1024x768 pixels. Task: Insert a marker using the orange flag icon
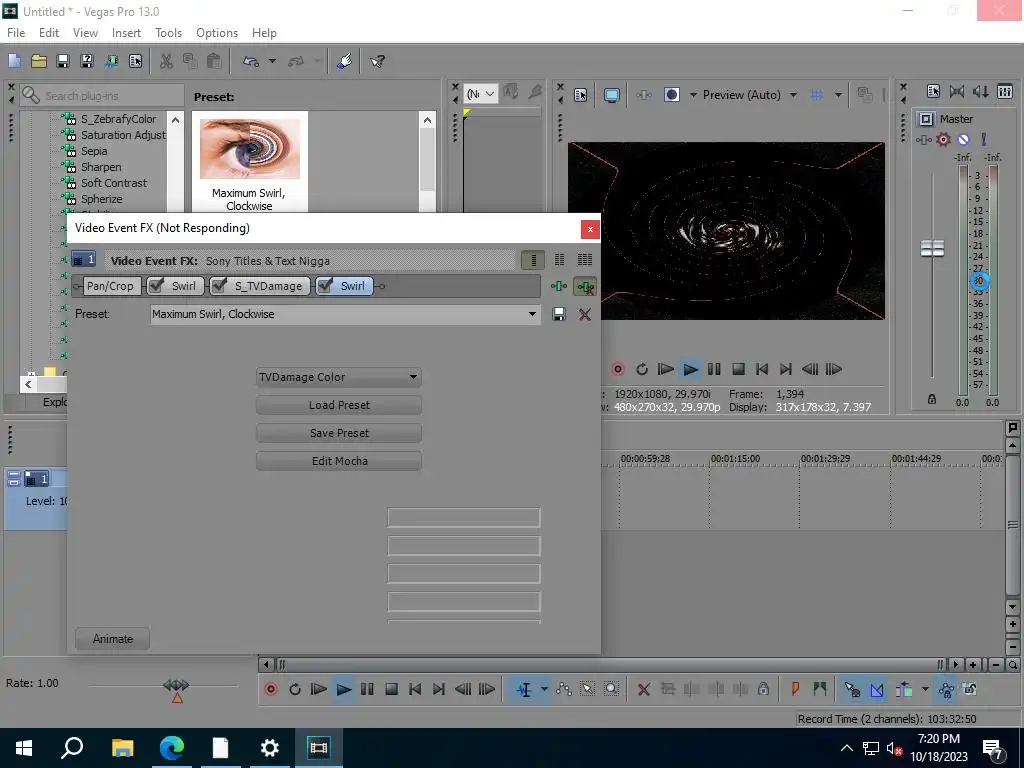pos(795,689)
